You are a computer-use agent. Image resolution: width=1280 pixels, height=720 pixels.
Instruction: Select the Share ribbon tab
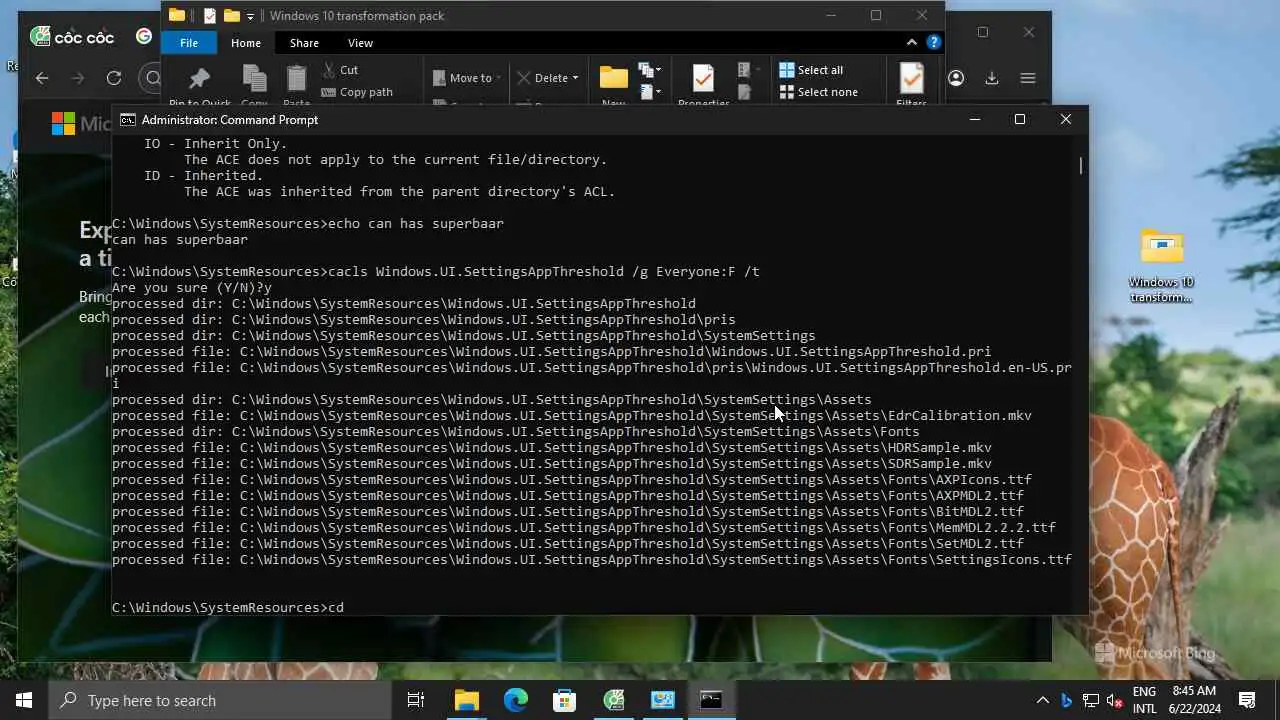[x=304, y=43]
